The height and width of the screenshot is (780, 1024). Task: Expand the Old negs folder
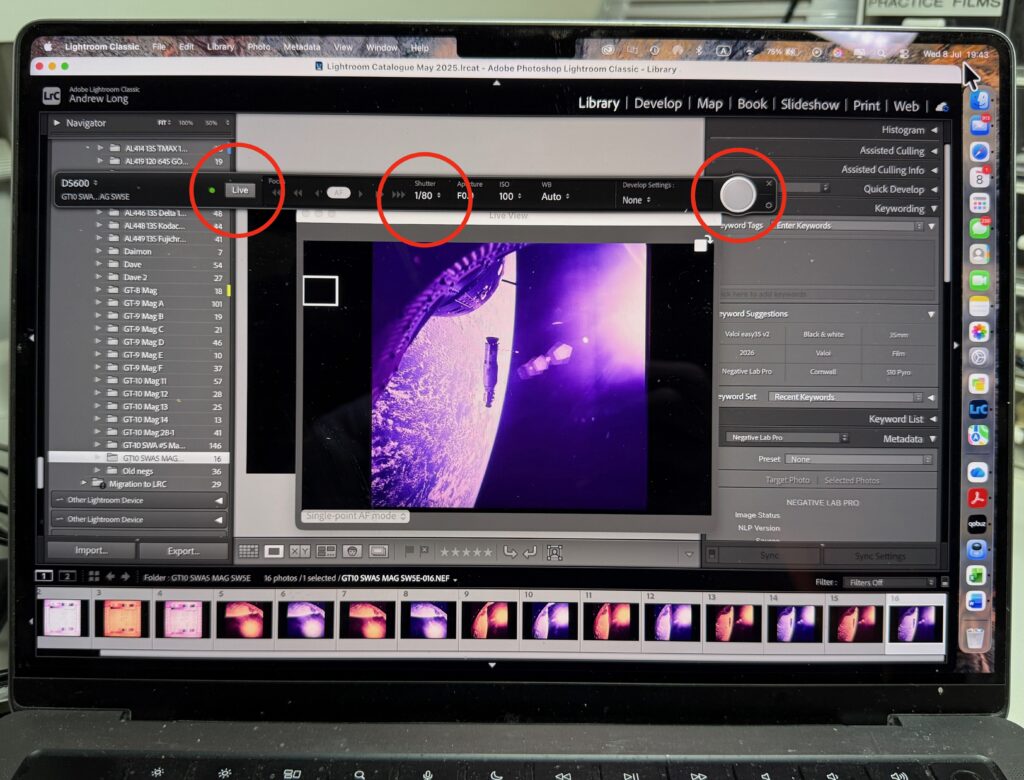[99, 470]
